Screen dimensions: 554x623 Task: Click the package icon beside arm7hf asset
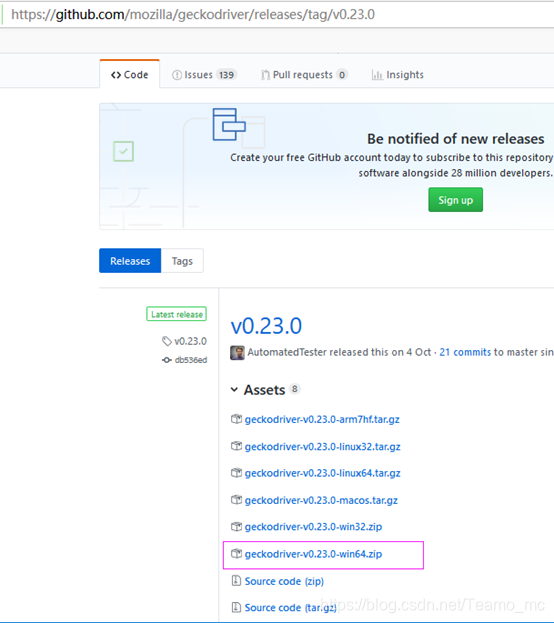click(x=236, y=419)
